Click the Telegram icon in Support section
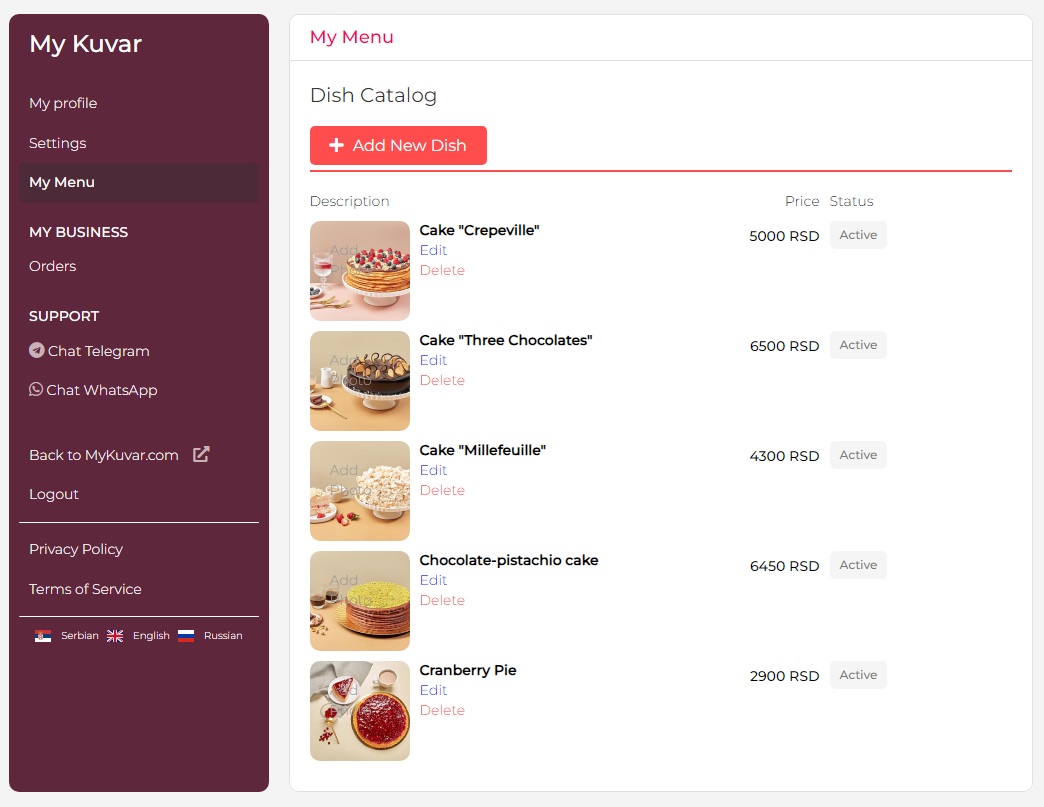Image resolution: width=1044 pixels, height=807 pixels. [x=37, y=351]
